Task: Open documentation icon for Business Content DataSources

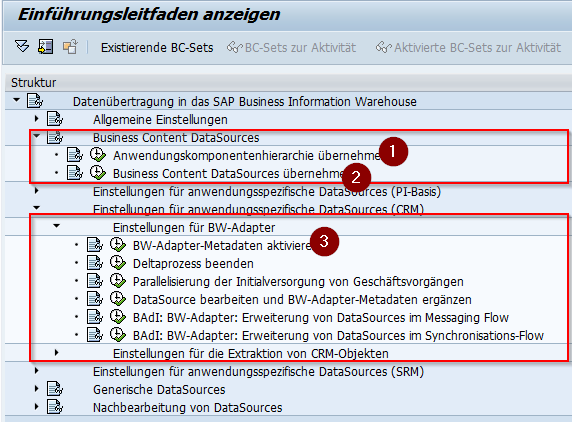Action: (x=55, y=137)
